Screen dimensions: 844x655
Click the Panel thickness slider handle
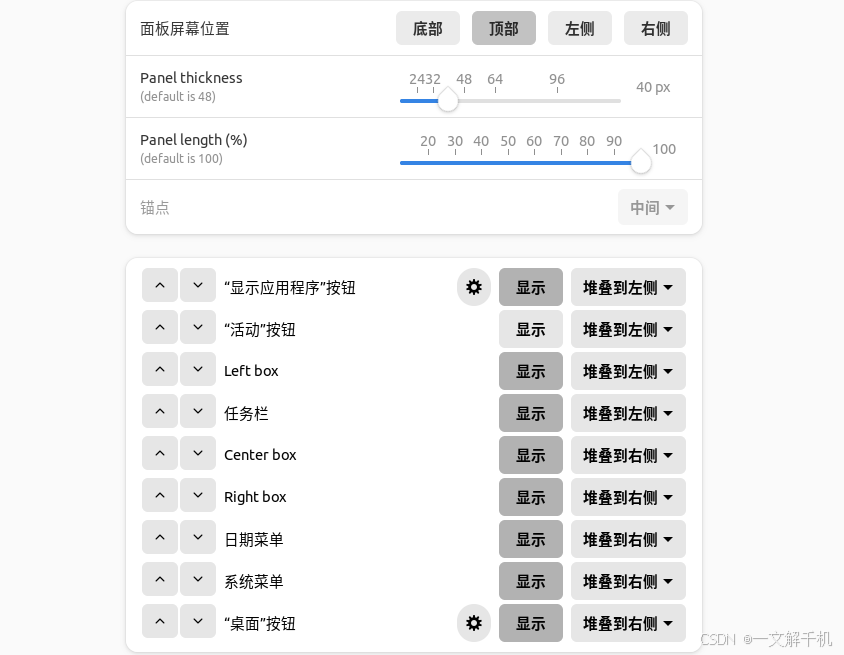(x=448, y=100)
